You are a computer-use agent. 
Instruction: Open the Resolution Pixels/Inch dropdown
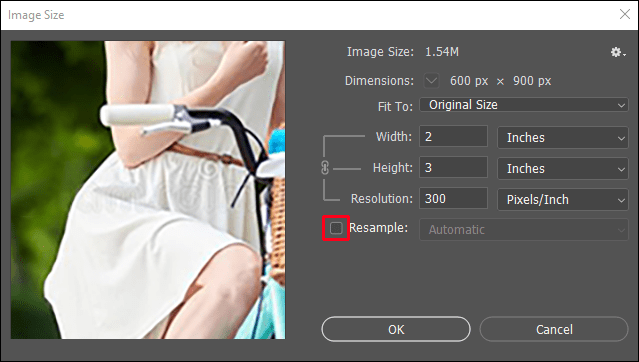coord(563,200)
